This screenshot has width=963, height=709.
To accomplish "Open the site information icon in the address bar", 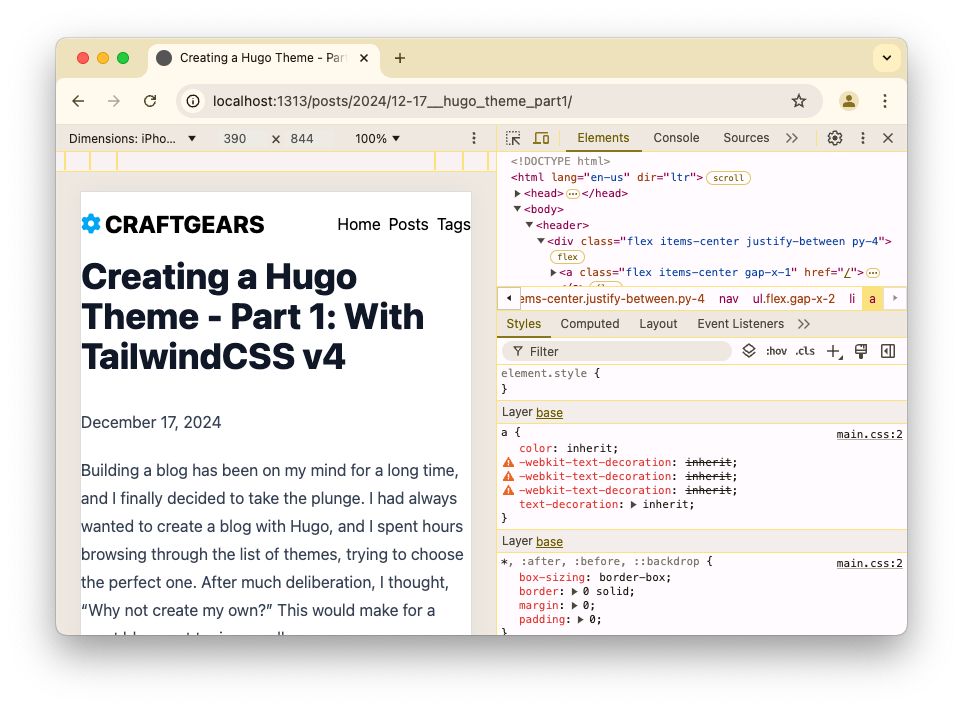I will (193, 101).
